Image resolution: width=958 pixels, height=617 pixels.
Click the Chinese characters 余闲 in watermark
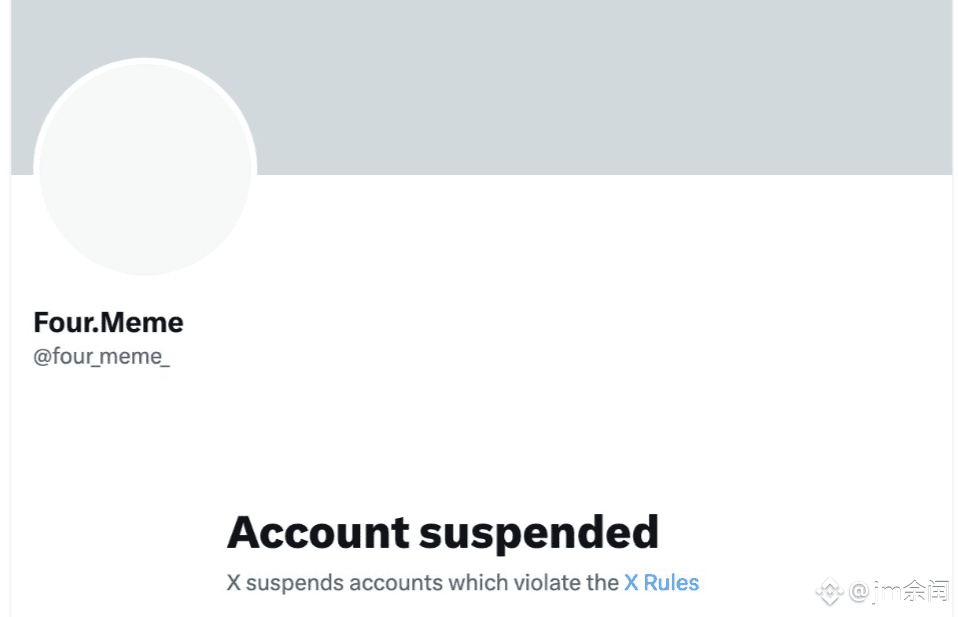point(926,591)
